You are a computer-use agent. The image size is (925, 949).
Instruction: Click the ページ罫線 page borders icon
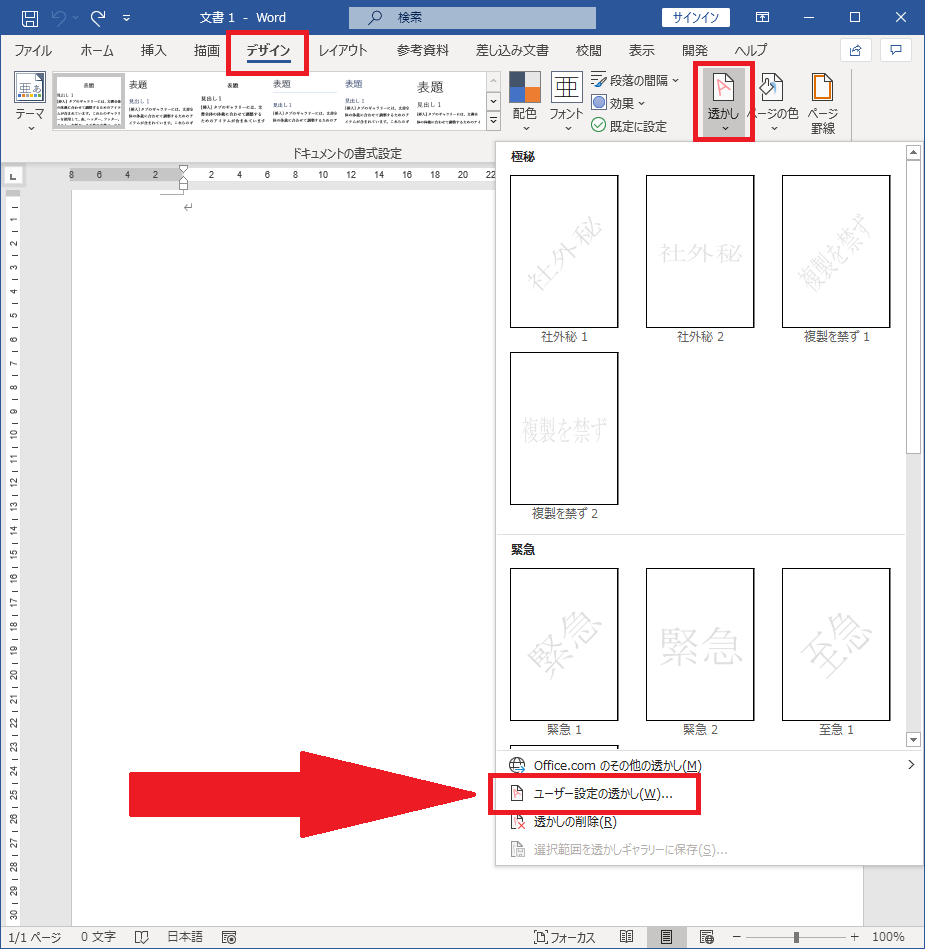pos(823,103)
